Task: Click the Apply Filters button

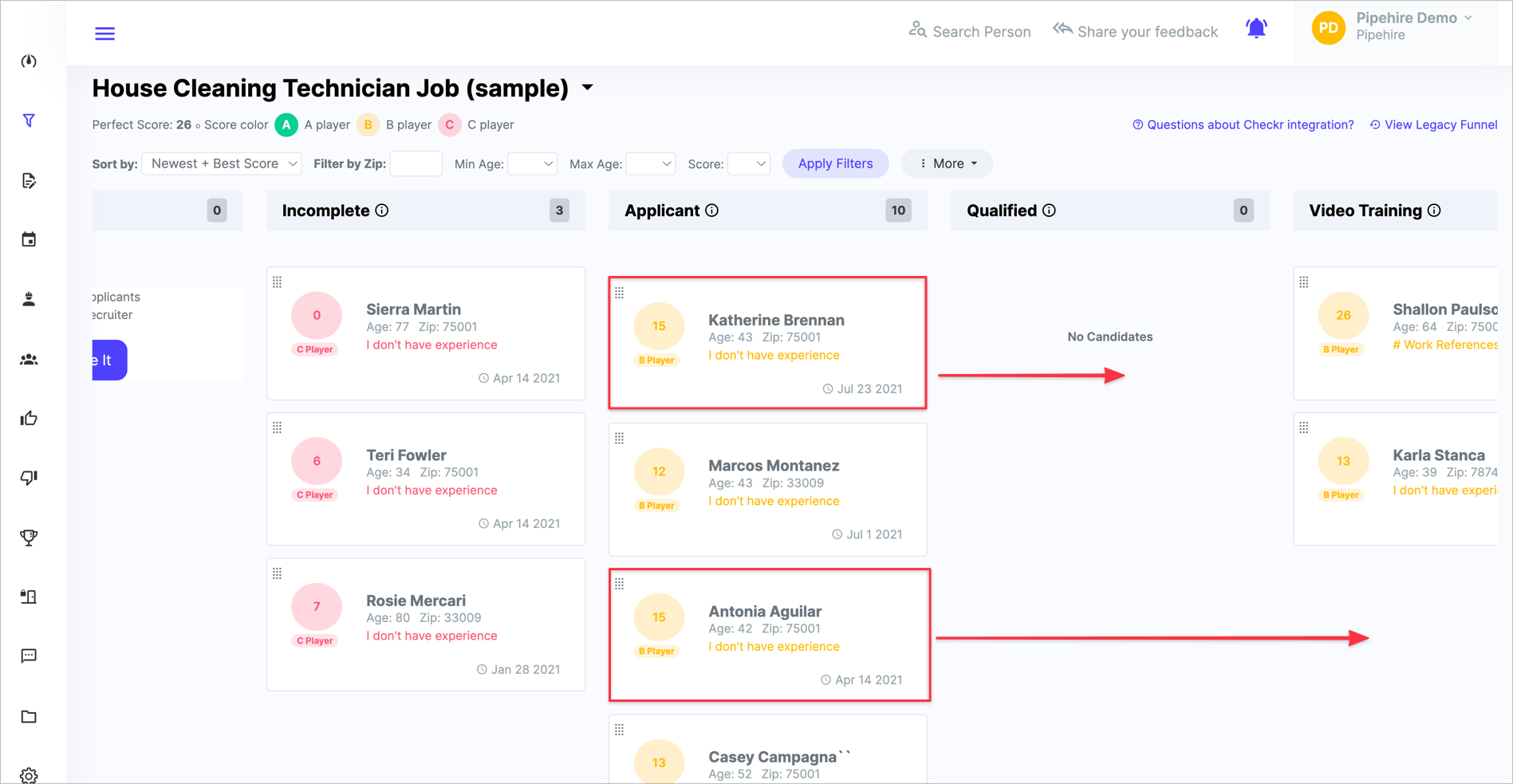Action: (x=835, y=163)
